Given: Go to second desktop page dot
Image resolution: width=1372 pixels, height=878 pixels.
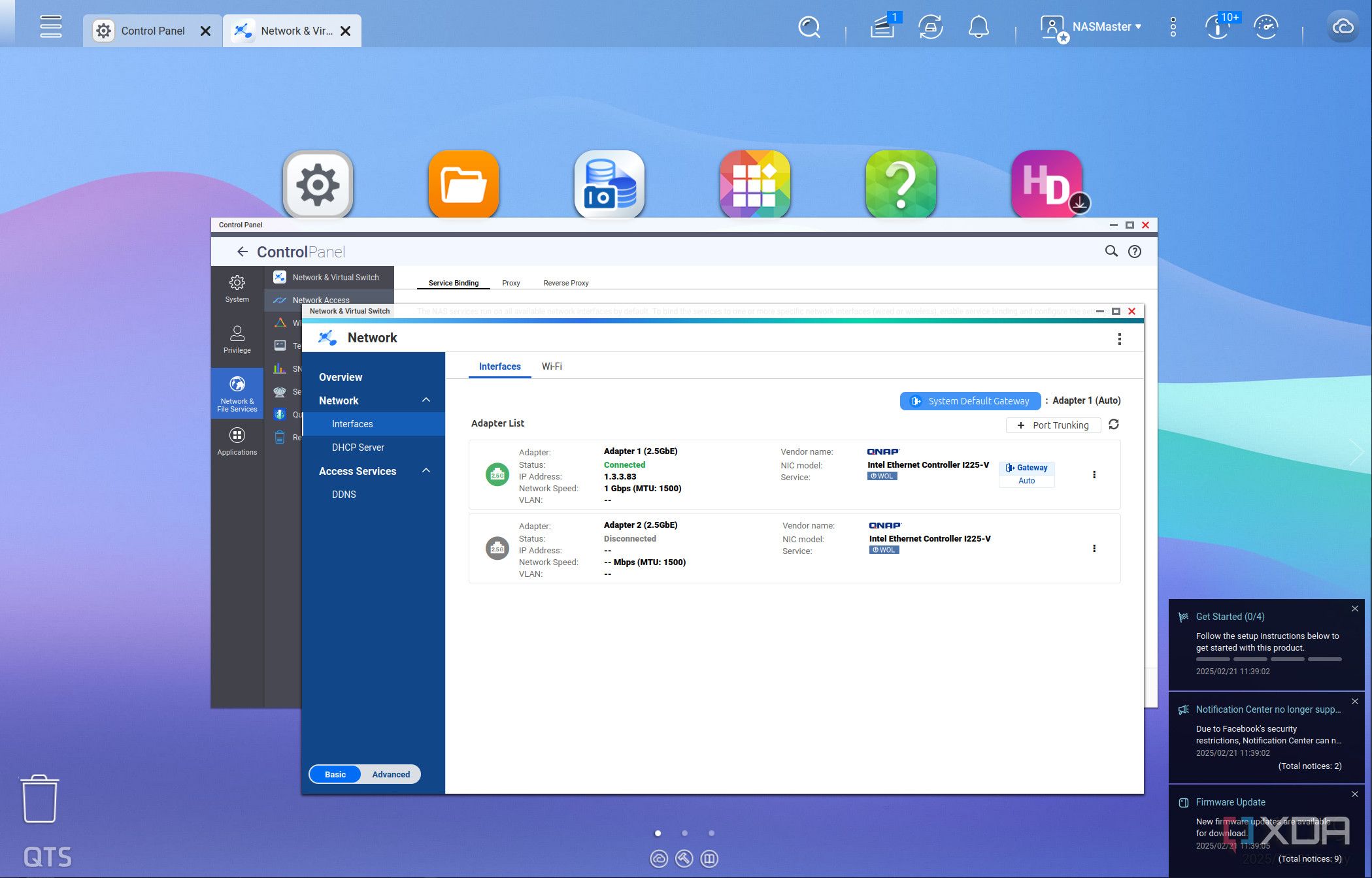Looking at the screenshot, I should click(684, 833).
